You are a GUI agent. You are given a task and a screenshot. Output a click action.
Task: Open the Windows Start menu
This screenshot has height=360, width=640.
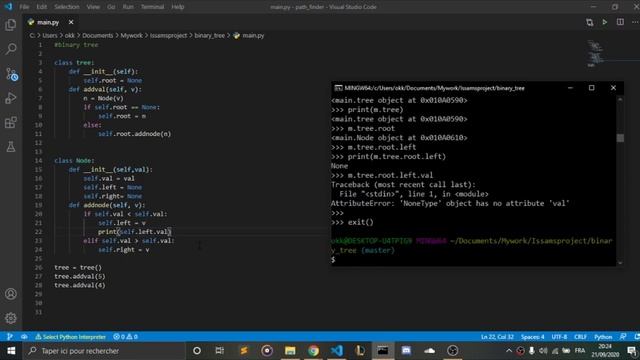11,351
